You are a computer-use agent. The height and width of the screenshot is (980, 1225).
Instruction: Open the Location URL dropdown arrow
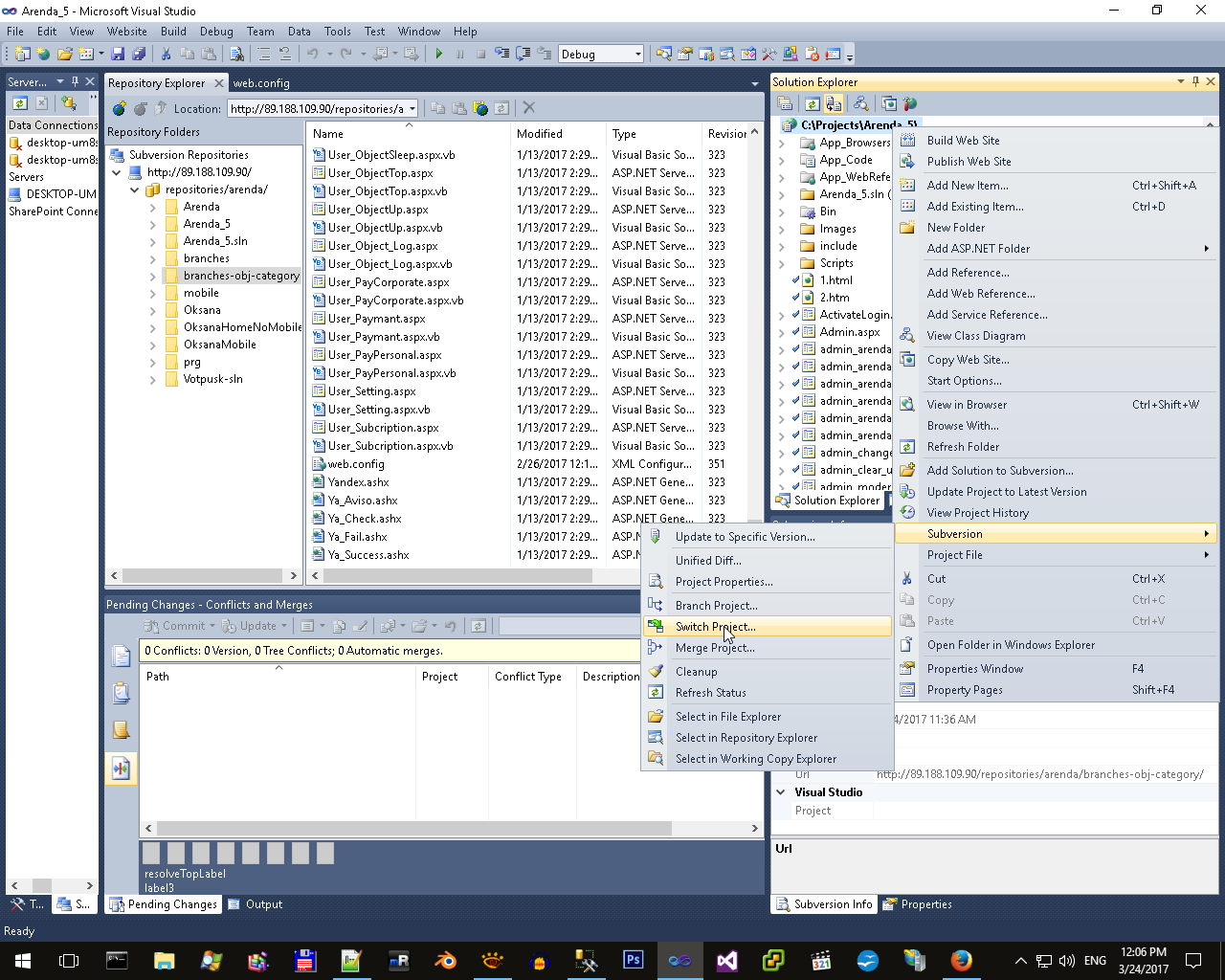pyautogui.click(x=412, y=109)
